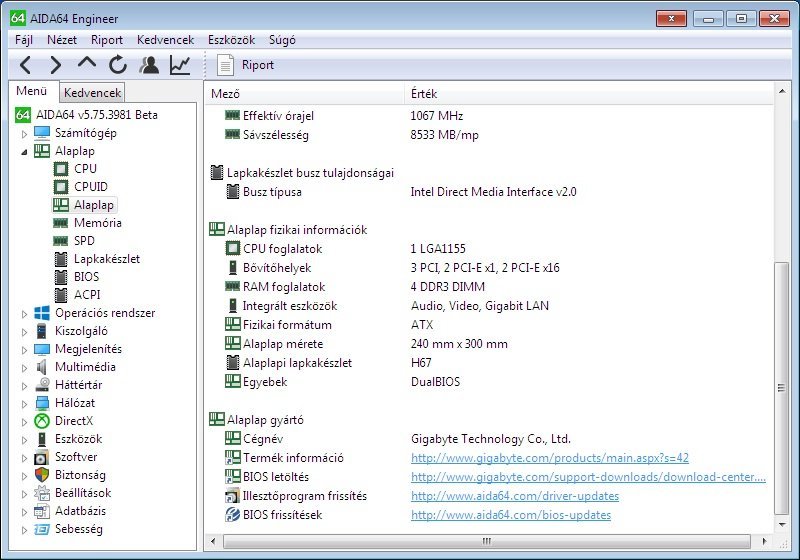Expand the Kiszolgáló node
This screenshot has height=560, width=800.
pos(24,332)
